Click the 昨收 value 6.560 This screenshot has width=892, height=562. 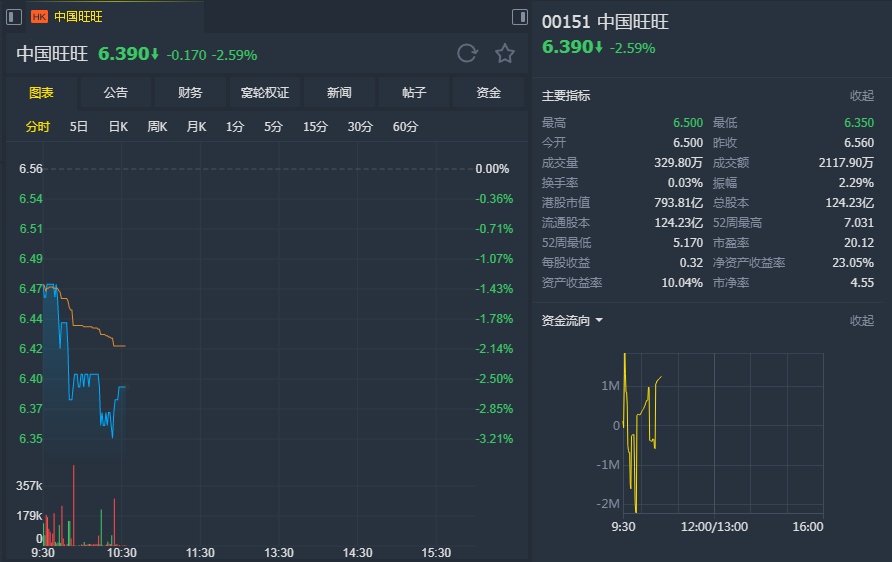pyautogui.click(x=859, y=142)
